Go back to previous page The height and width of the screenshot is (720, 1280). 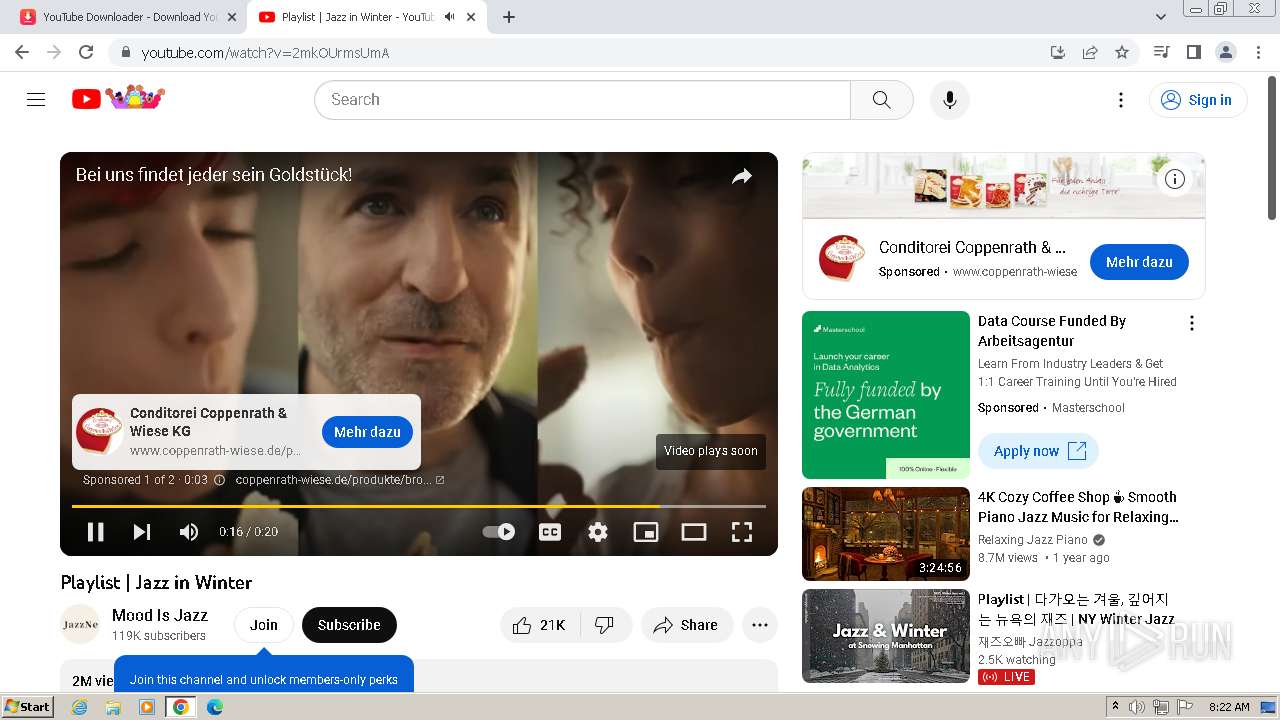(22, 52)
